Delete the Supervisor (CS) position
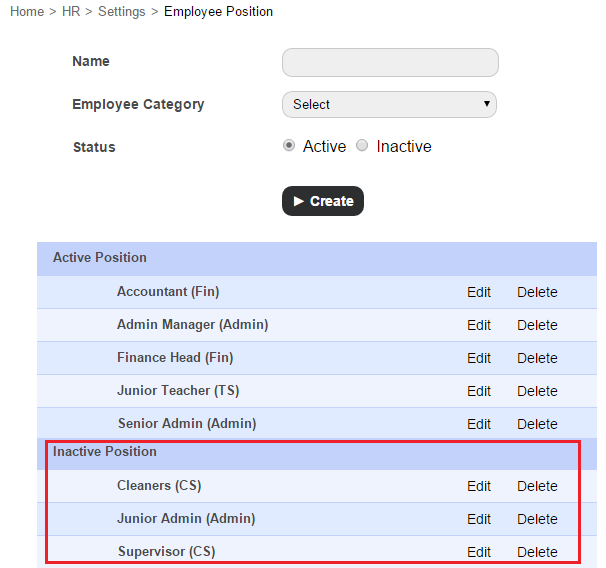 coord(537,552)
